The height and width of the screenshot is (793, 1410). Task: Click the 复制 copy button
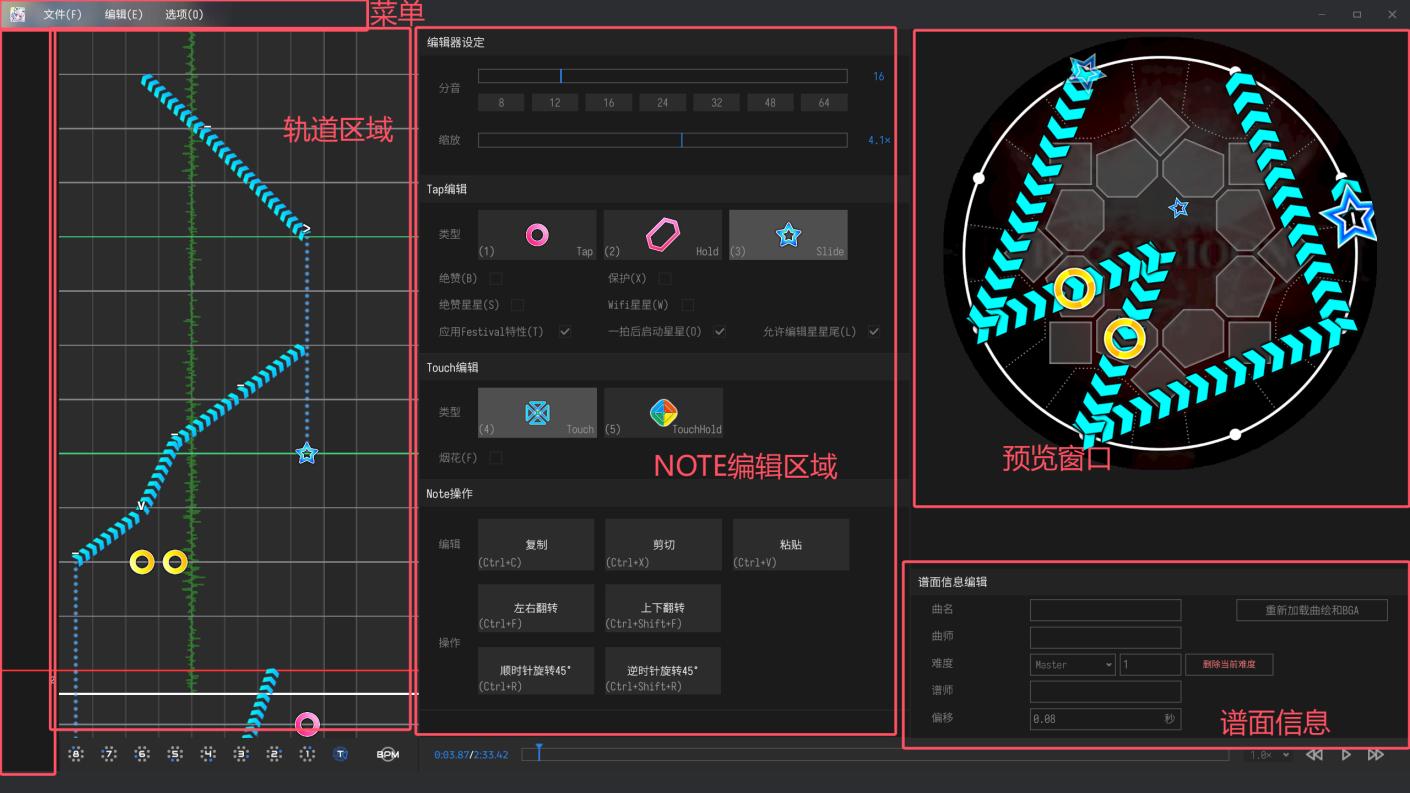(535, 544)
